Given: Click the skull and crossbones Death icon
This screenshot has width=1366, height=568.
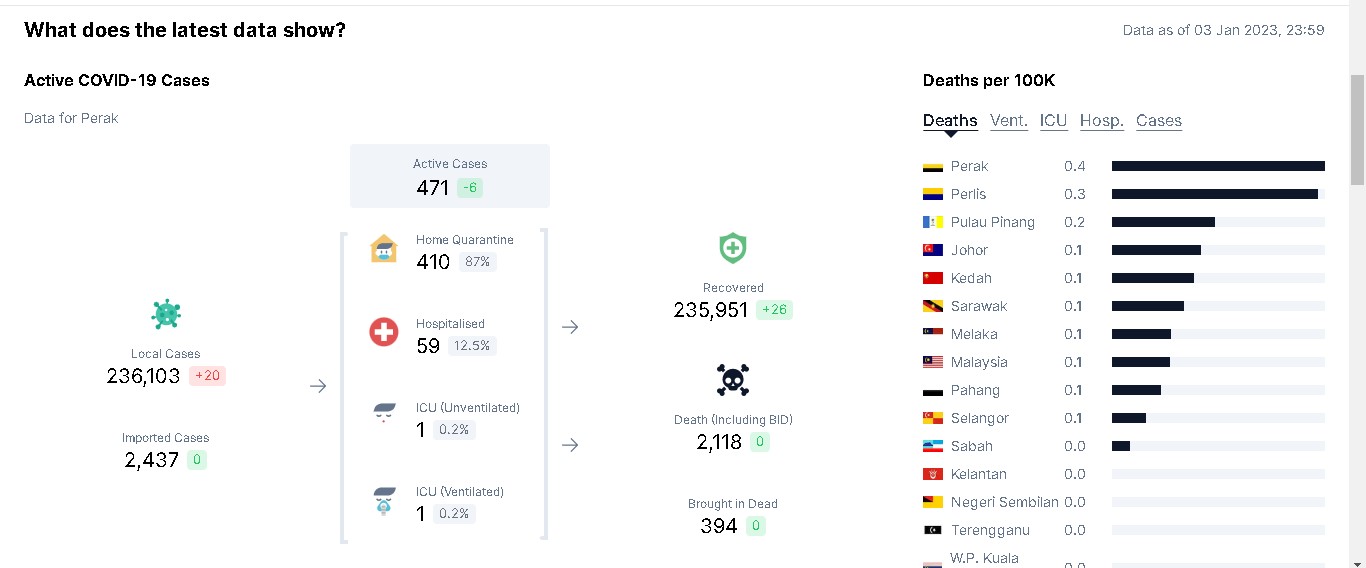Looking at the screenshot, I should [733, 380].
